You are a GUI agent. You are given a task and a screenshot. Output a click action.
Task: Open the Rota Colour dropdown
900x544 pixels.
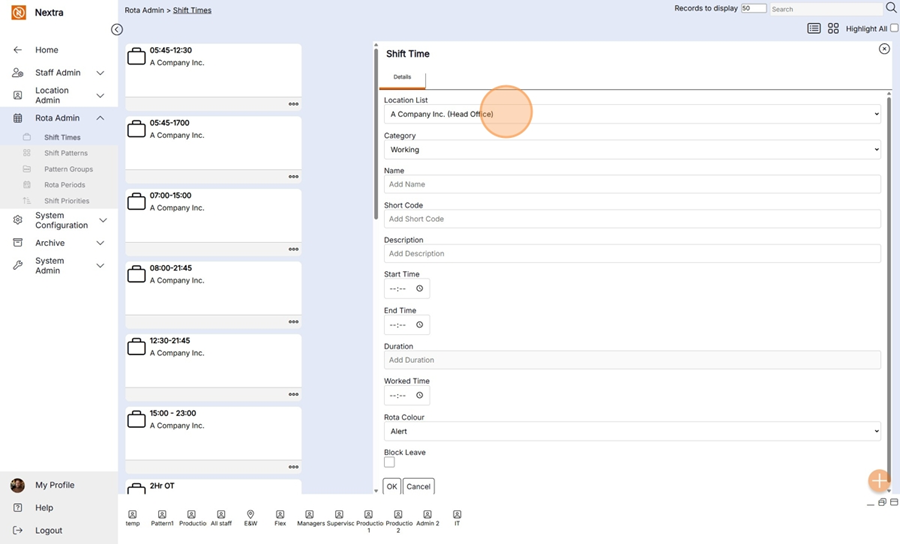(632, 432)
